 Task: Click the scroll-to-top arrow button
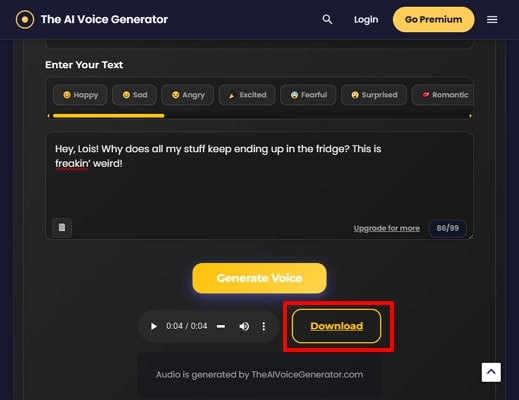(491, 372)
